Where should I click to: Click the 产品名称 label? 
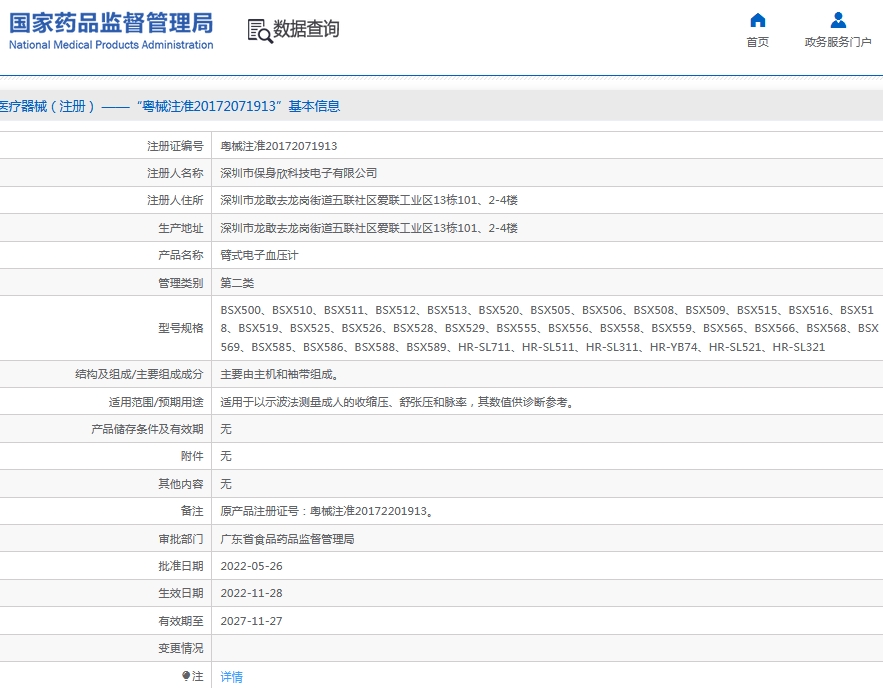181,255
